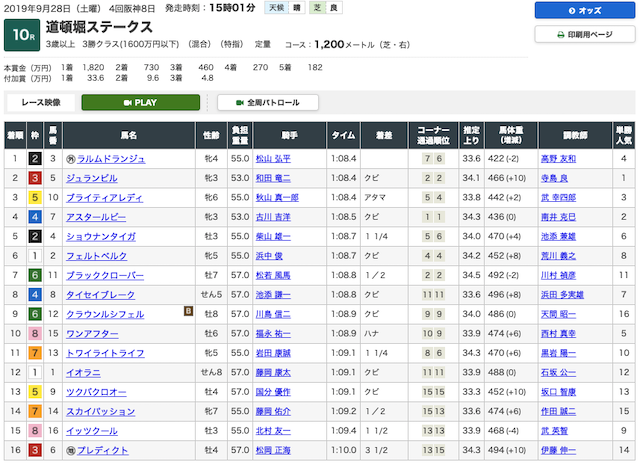Viewport: 640px width, 465px height.
Task: Click the pink frame 8 icon in the イッツクール row
Action: tap(35, 431)
